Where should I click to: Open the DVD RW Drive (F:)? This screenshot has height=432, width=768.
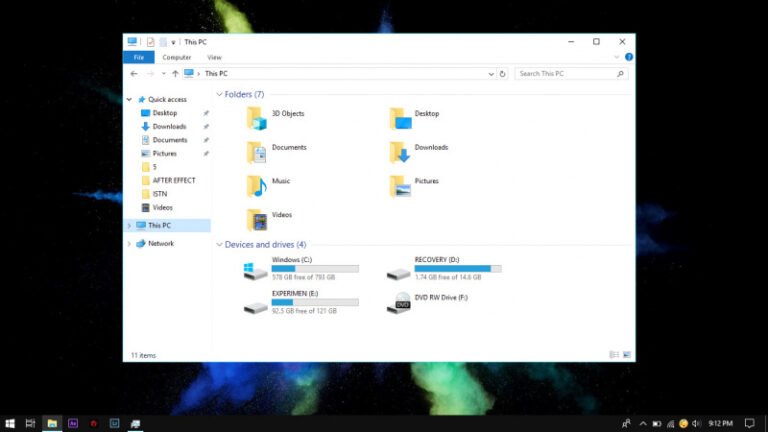click(399, 303)
